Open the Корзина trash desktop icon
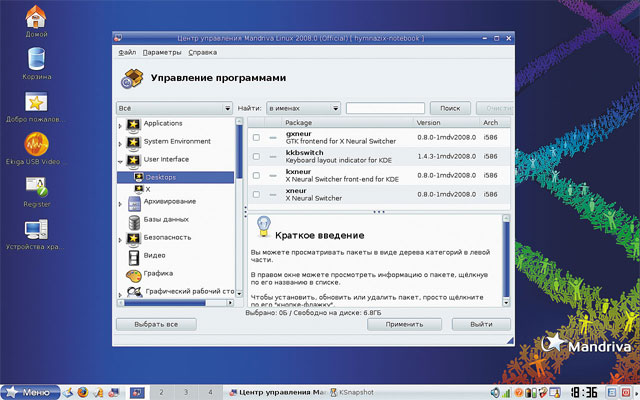 click(36, 59)
